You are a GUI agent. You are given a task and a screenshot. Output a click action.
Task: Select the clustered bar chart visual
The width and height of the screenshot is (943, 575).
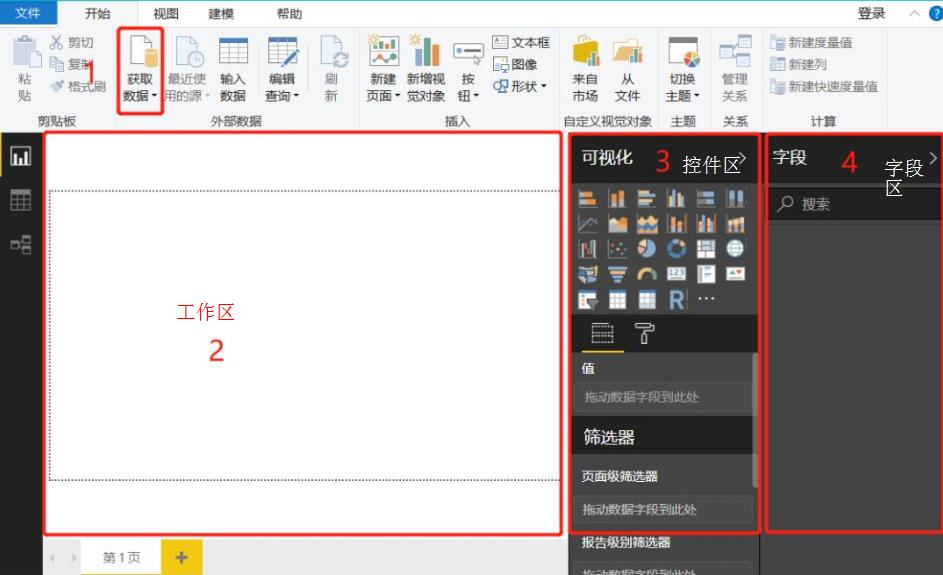pyautogui.click(x=647, y=198)
